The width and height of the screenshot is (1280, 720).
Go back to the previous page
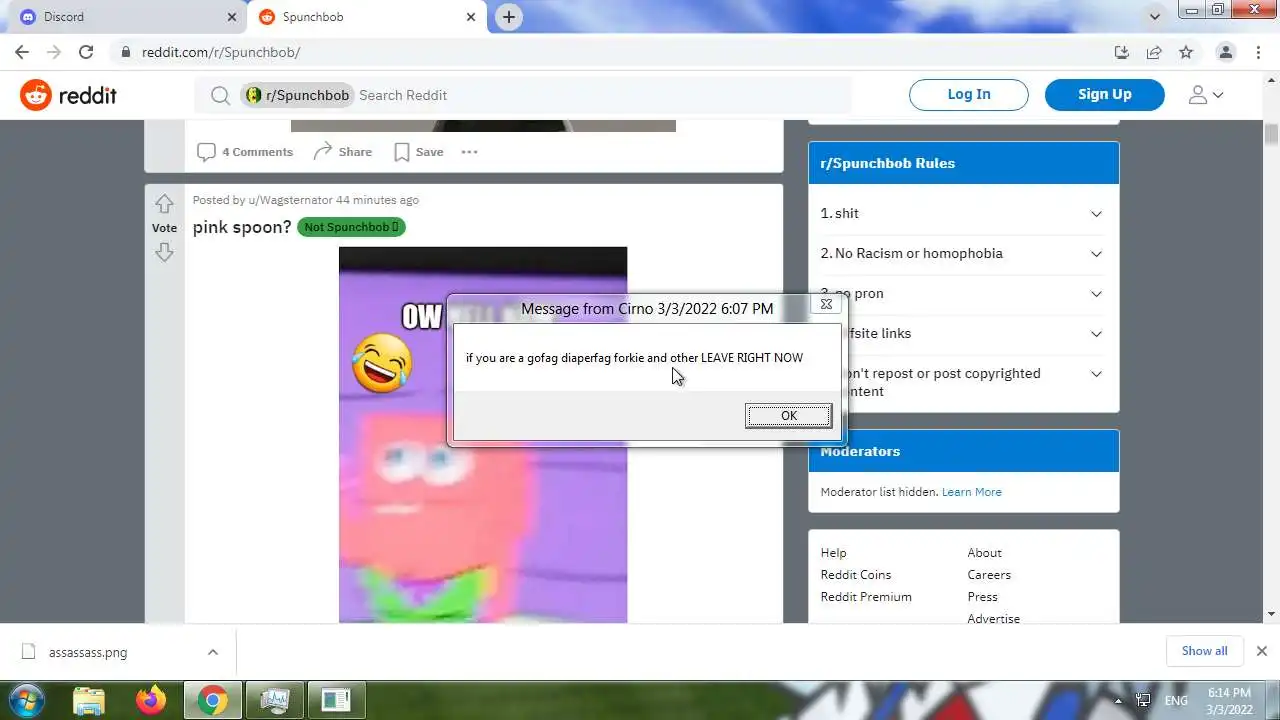tap(22, 52)
